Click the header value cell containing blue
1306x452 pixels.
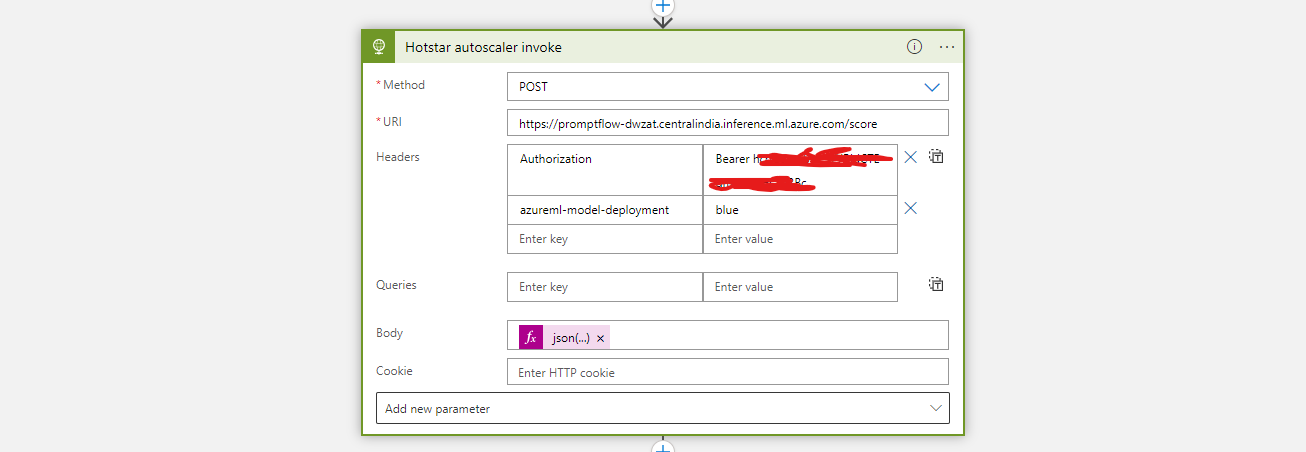click(800, 210)
